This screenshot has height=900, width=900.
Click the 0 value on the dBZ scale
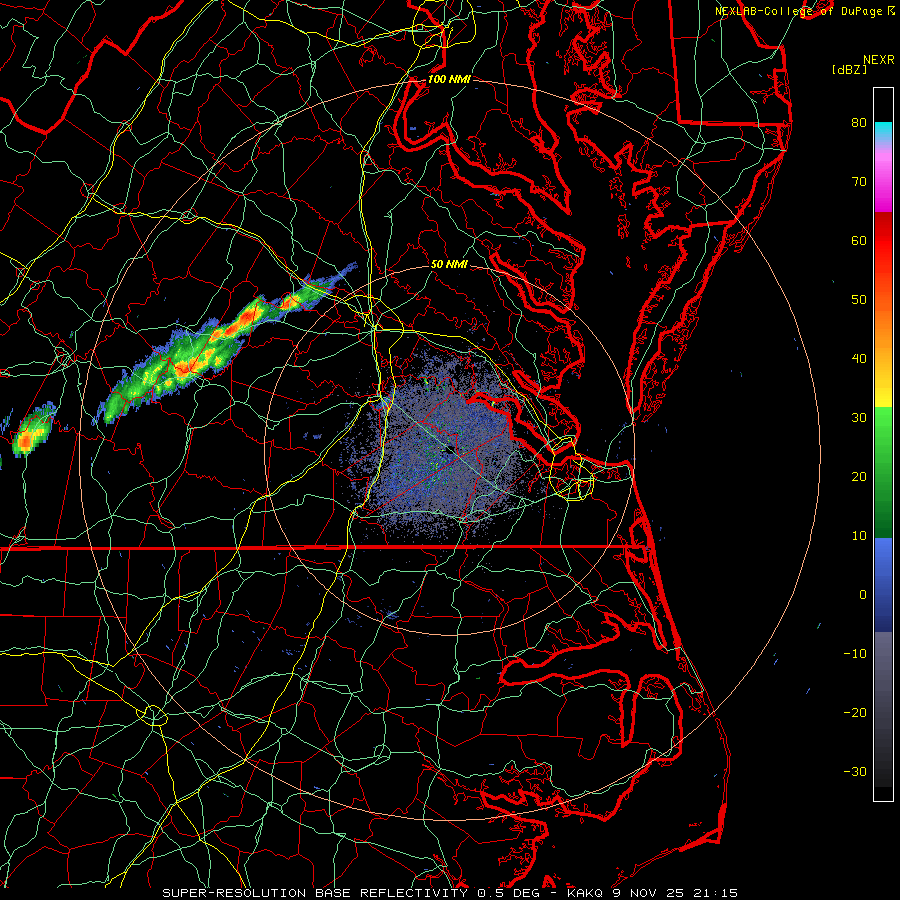(863, 595)
